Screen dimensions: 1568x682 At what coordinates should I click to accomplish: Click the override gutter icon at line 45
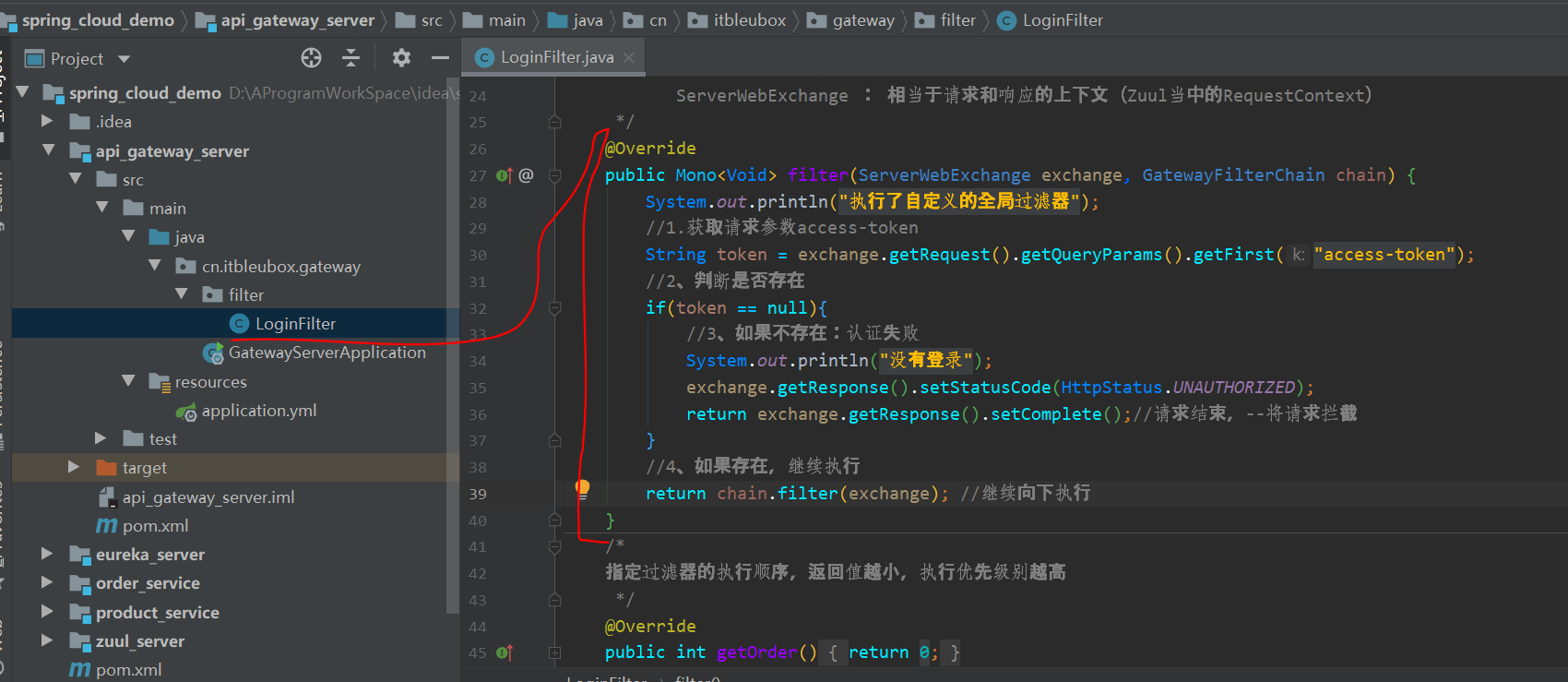(504, 652)
